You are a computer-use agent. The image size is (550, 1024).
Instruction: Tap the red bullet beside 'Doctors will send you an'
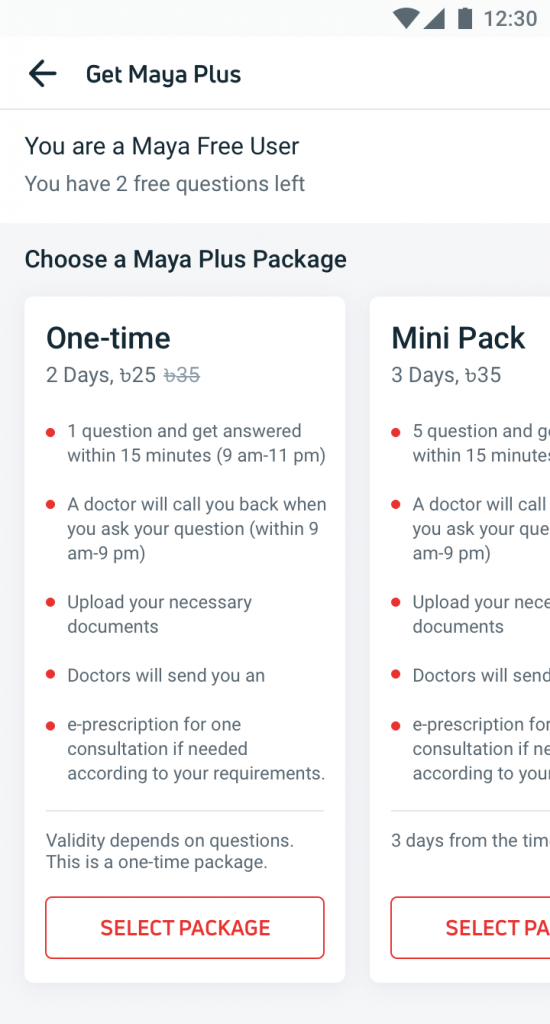(50, 675)
